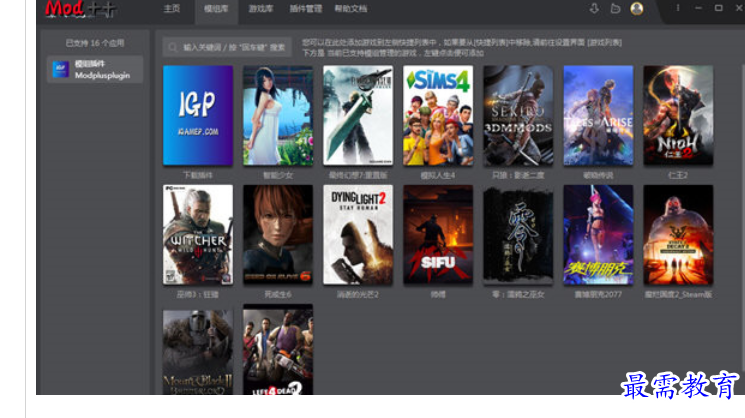This screenshot has height=418, width=745.
Task: Choose the Cyberpunk 2077 game cover
Action: click(x=598, y=235)
